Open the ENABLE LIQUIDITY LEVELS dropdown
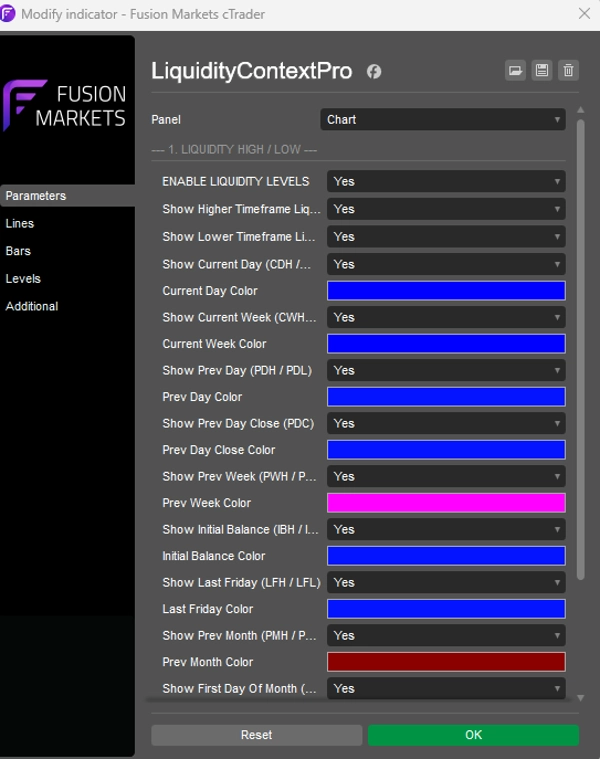 [446, 182]
